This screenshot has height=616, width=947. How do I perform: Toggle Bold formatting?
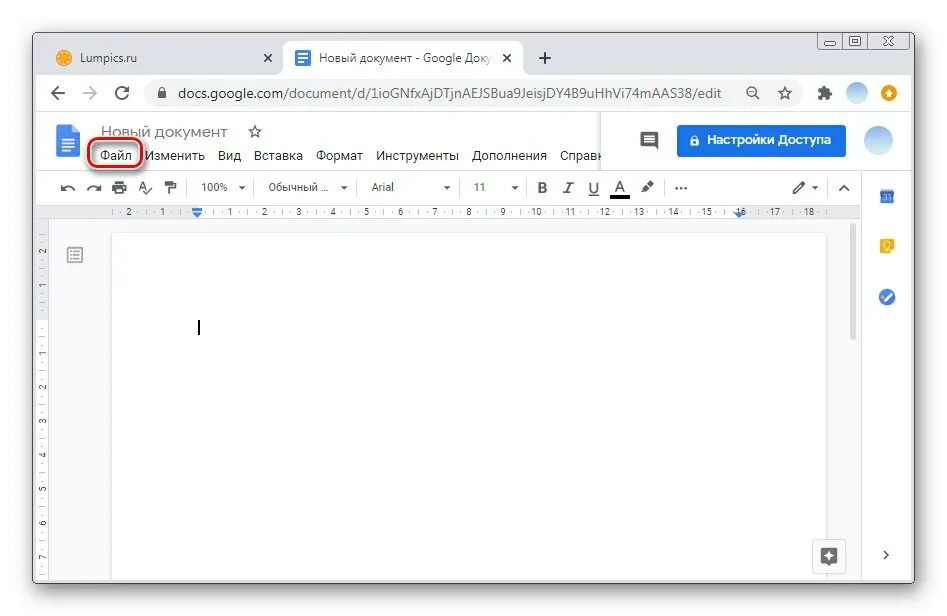[542, 188]
